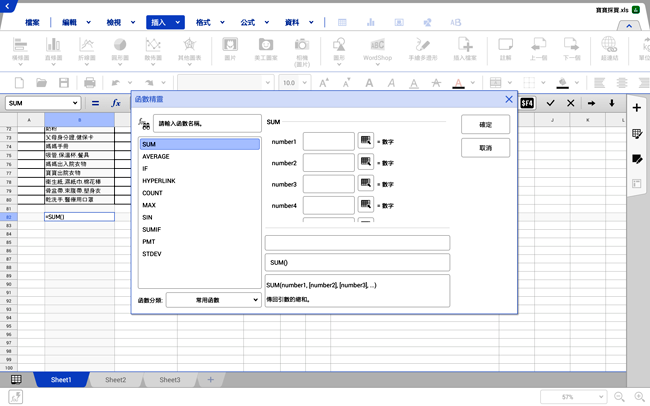The height and width of the screenshot is (406, 650).
Task: Insert a hyperlink from ribbon
Action: pyautogui.click(x=609, y=49)
